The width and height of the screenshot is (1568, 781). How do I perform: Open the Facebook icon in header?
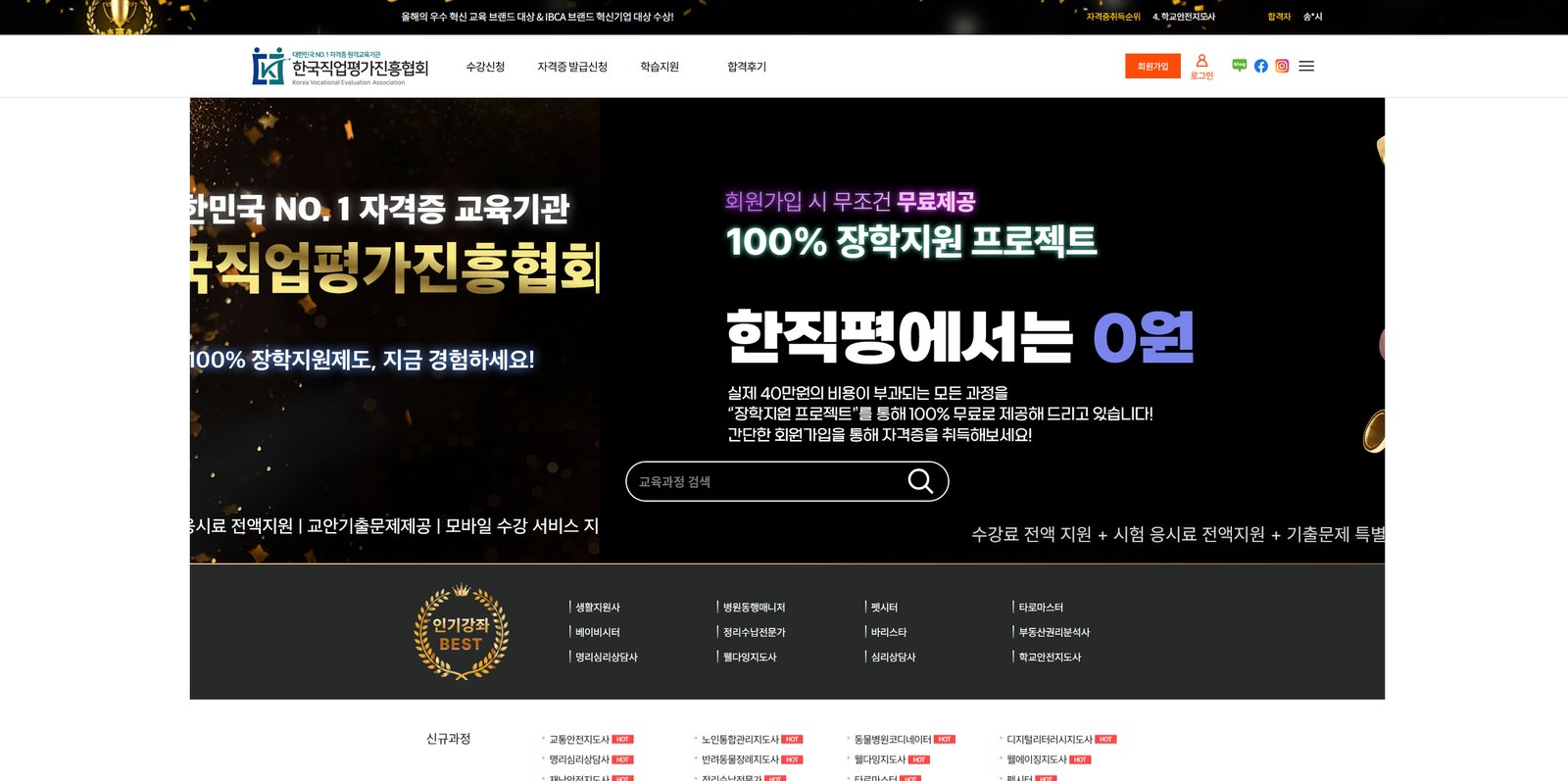[1261, 66]
